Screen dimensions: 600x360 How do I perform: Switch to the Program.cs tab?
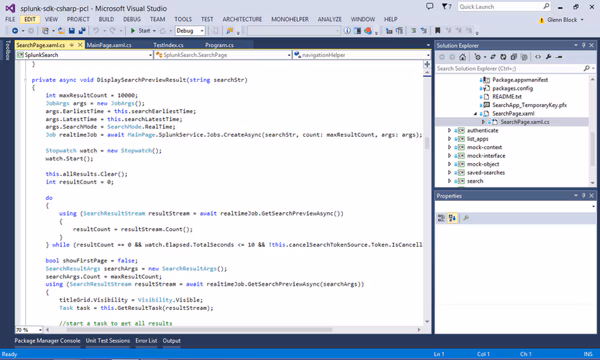[219, 45]
